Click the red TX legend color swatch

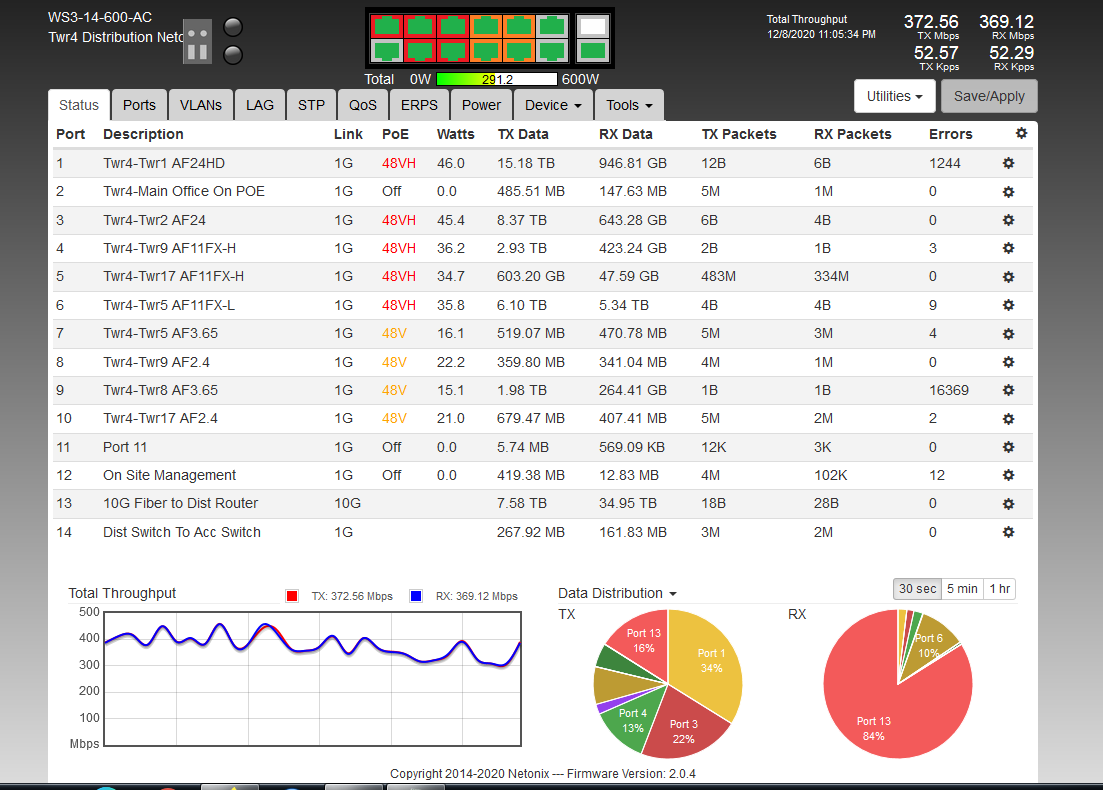[293, 596]
